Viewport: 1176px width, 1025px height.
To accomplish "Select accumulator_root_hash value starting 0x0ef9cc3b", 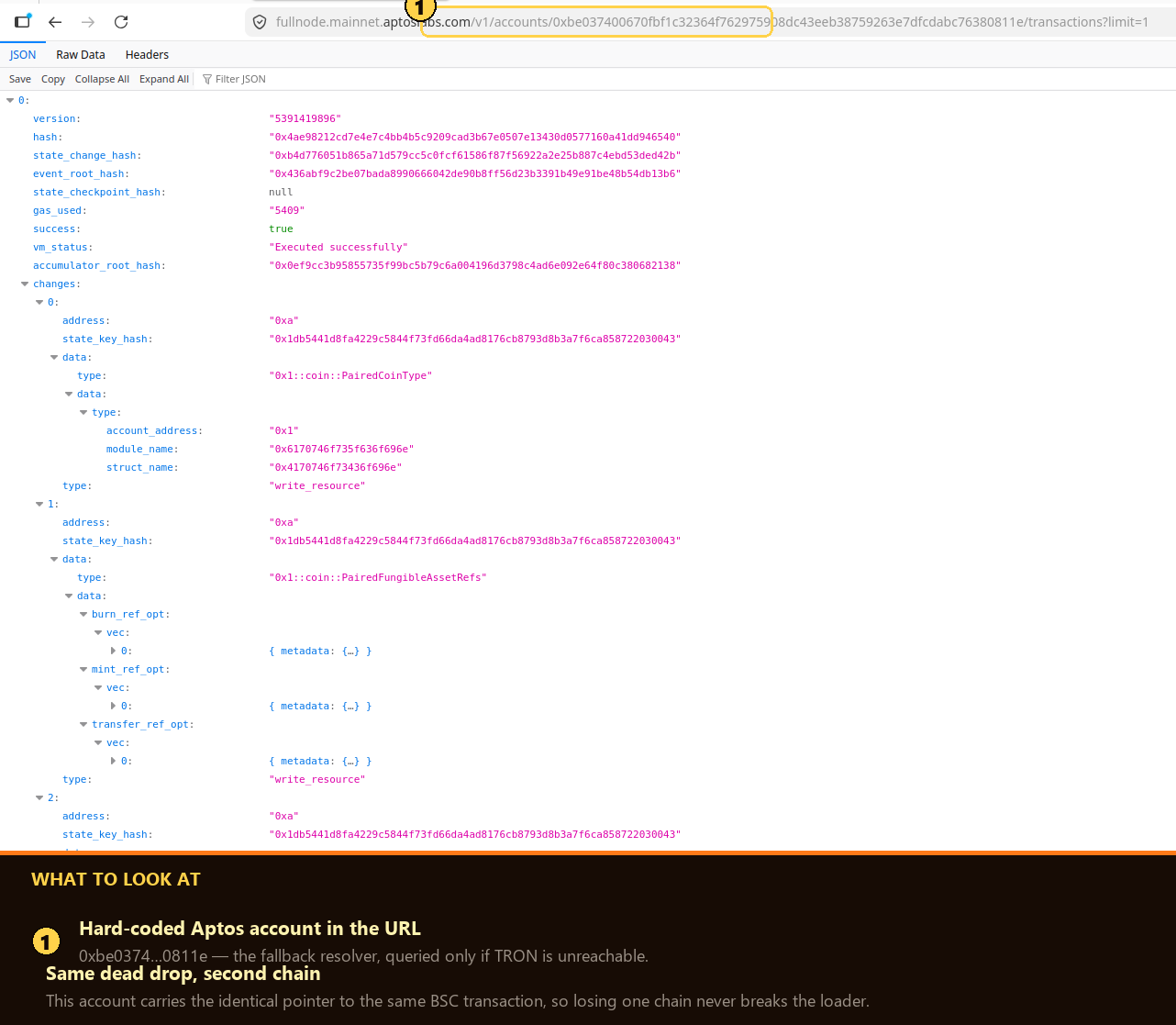I will [474, 265].
